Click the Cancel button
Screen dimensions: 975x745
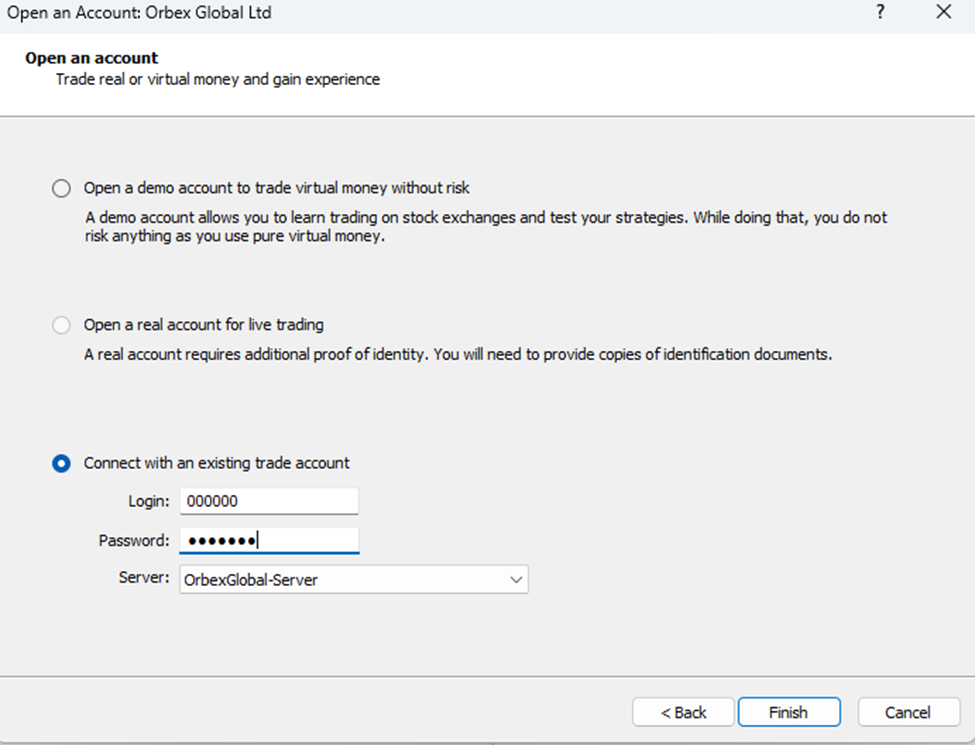pyautogui.click(x=908, y=712)
